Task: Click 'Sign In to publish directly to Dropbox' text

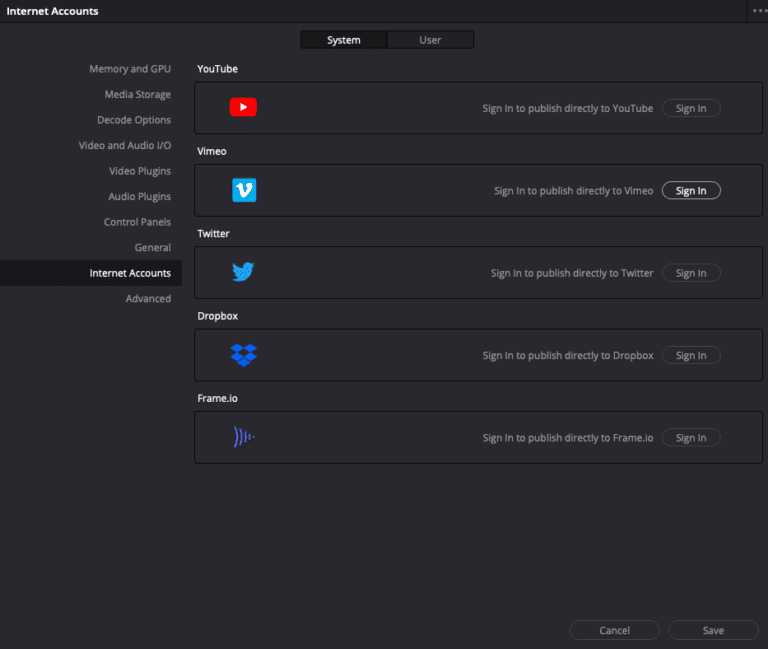Action: tap(568, 355)
